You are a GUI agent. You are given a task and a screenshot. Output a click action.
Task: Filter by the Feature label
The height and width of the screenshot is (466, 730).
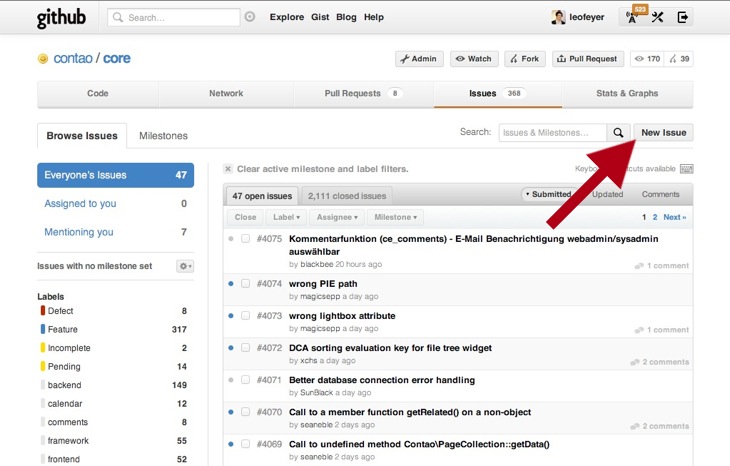tap(114, 330)
